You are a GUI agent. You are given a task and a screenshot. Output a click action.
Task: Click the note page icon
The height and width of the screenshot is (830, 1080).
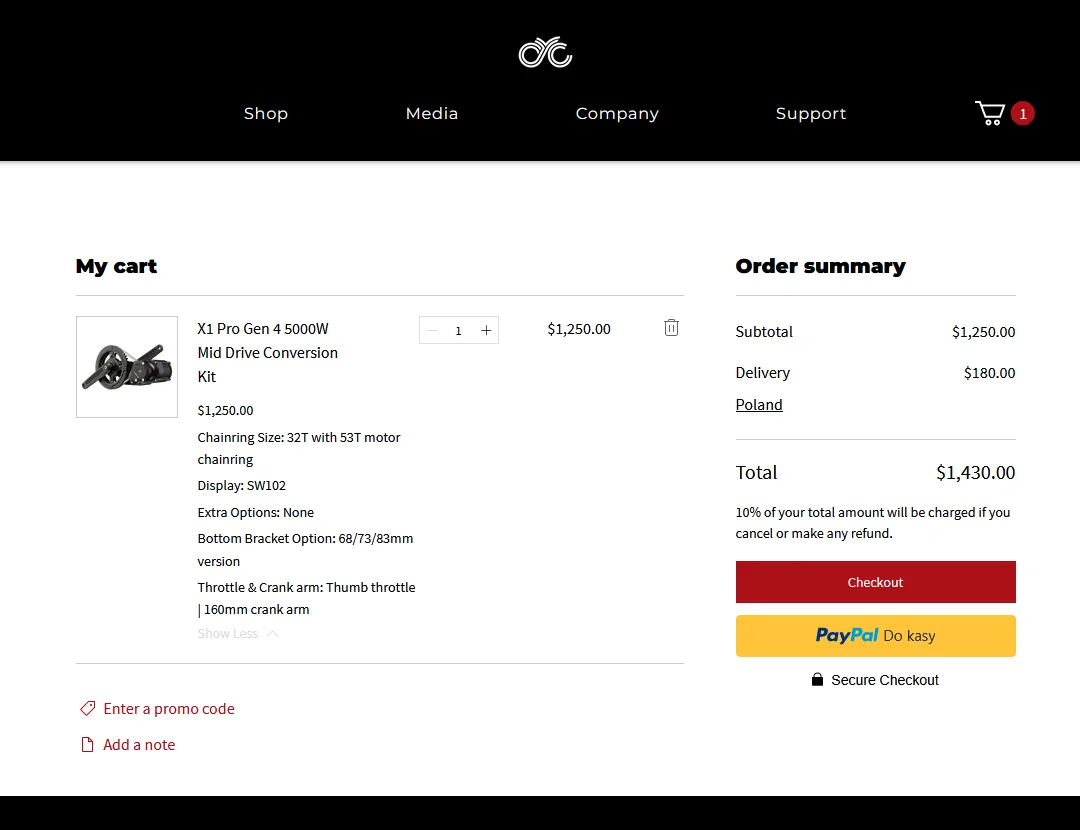(x=87, y=745)
